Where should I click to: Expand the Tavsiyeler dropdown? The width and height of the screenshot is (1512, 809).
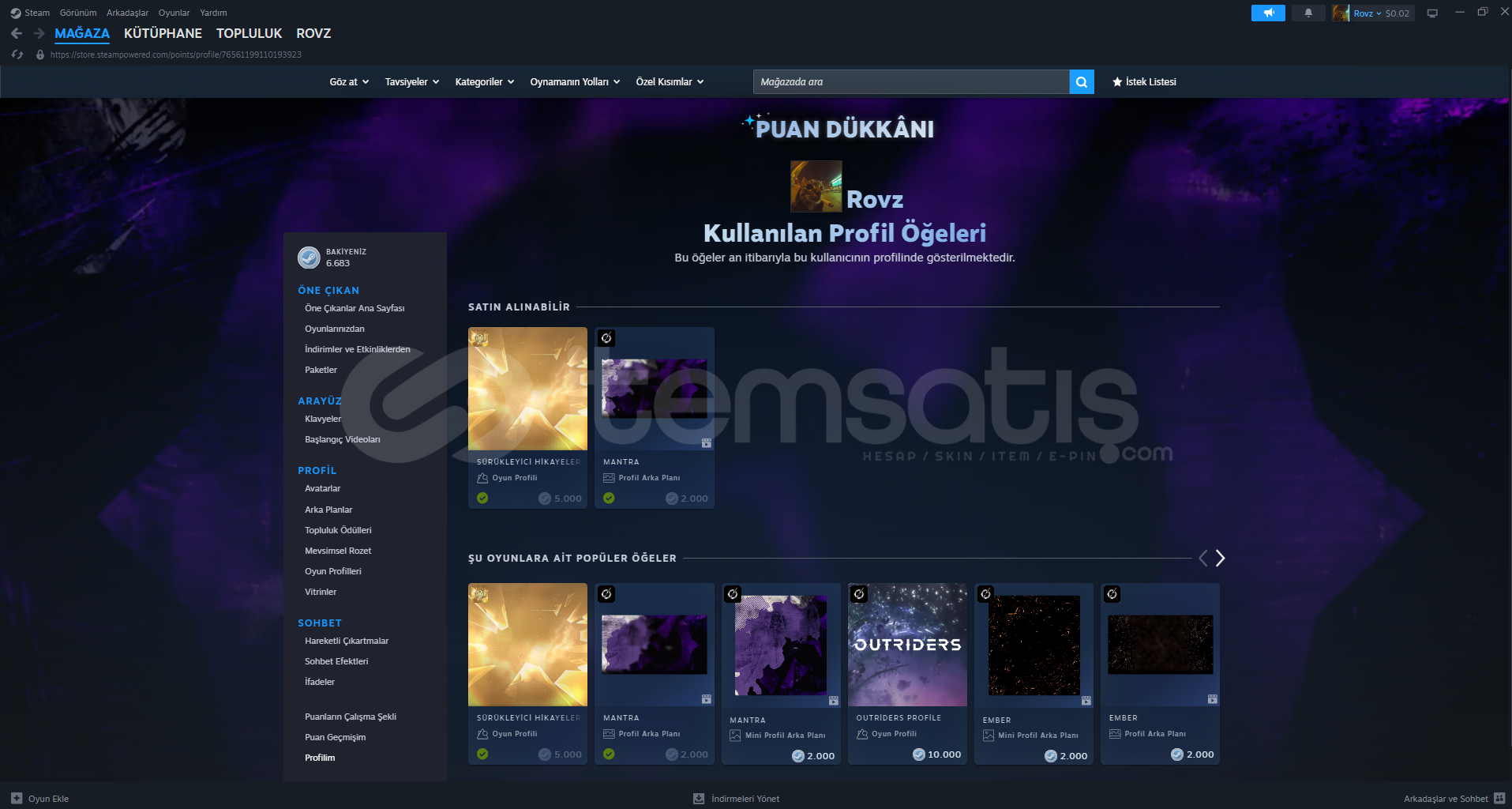[x=412, y=82]
